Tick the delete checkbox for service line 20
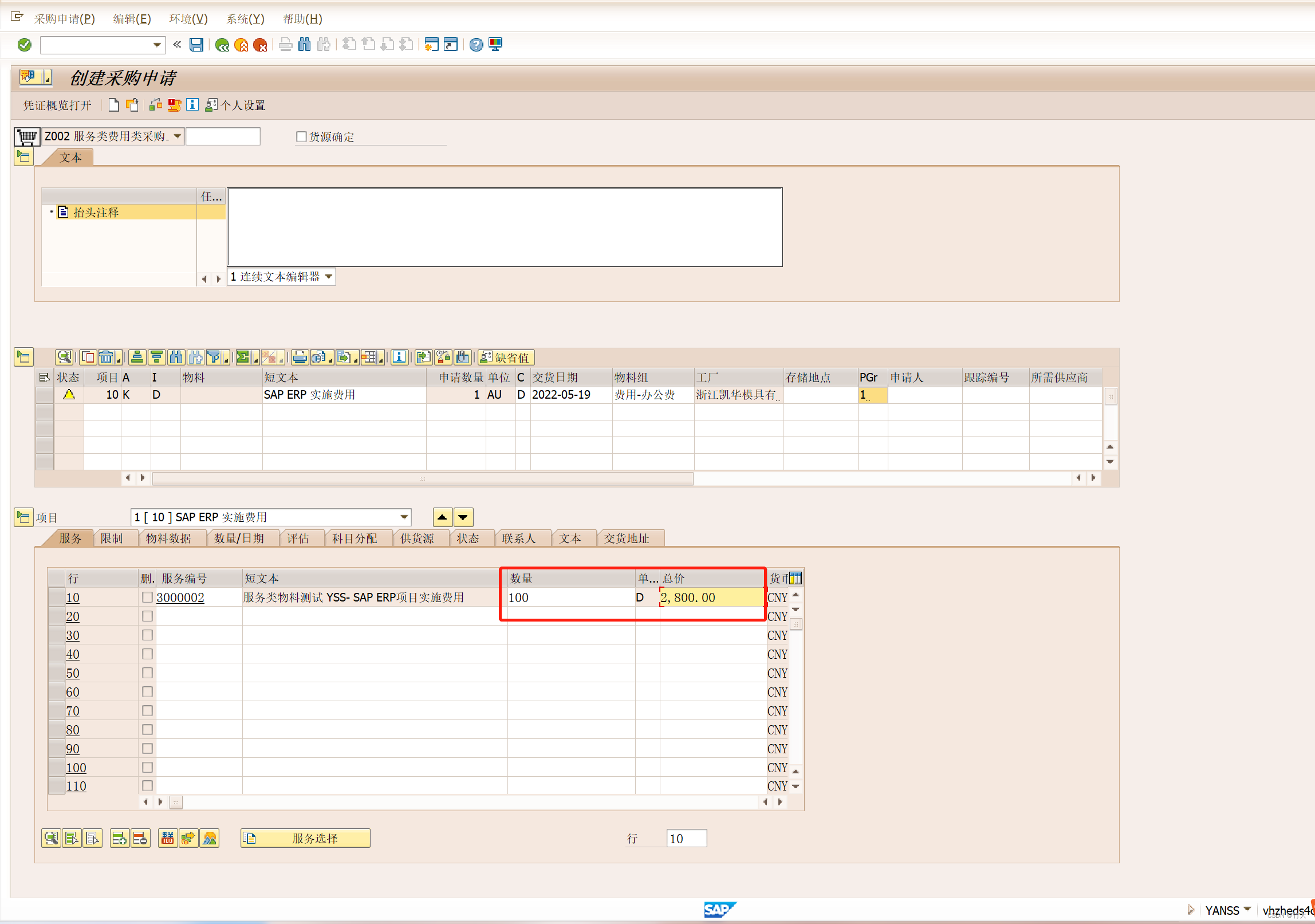 [147, 616]
